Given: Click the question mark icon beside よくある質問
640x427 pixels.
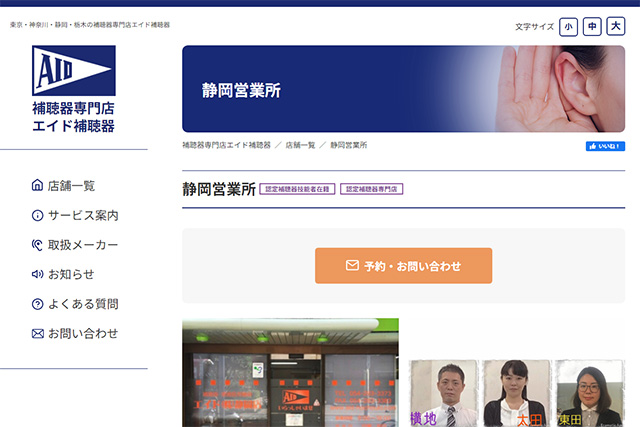Looking at the screenshot, I should (38, 304).
